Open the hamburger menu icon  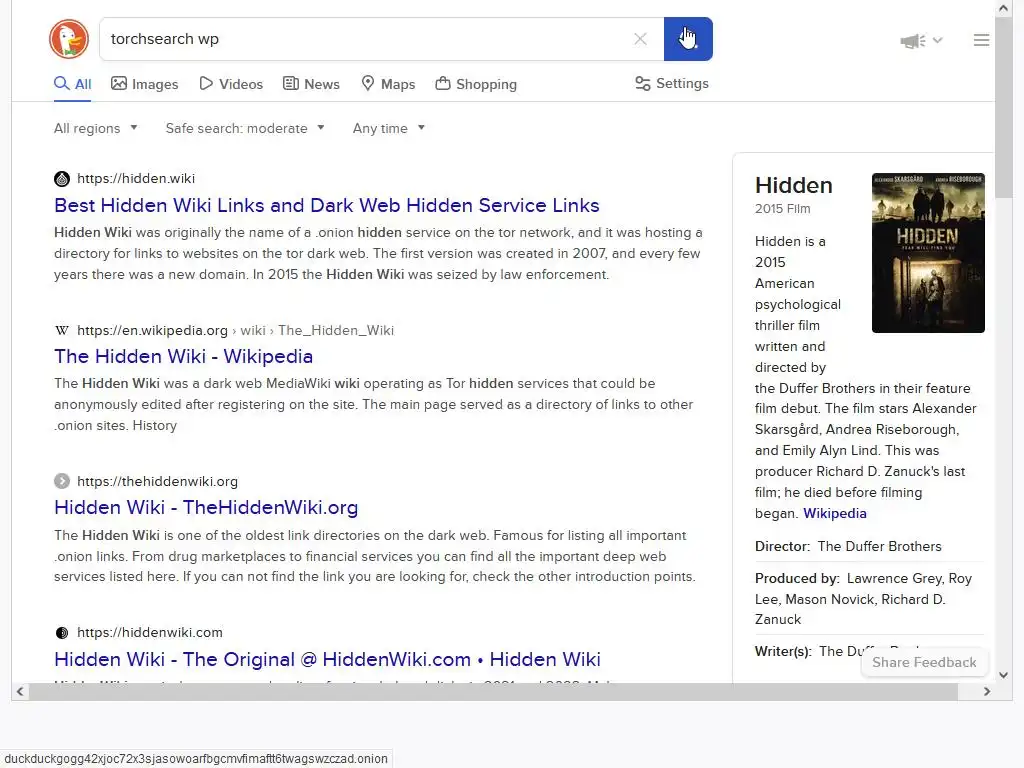tap(981, 40)
